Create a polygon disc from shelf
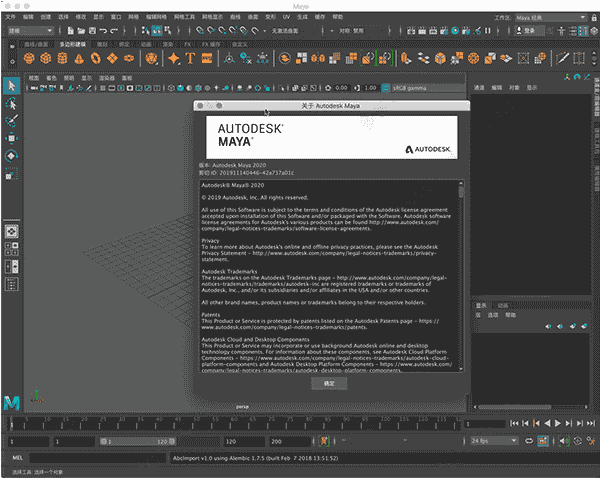600x478 pixels. click(129, 58)
